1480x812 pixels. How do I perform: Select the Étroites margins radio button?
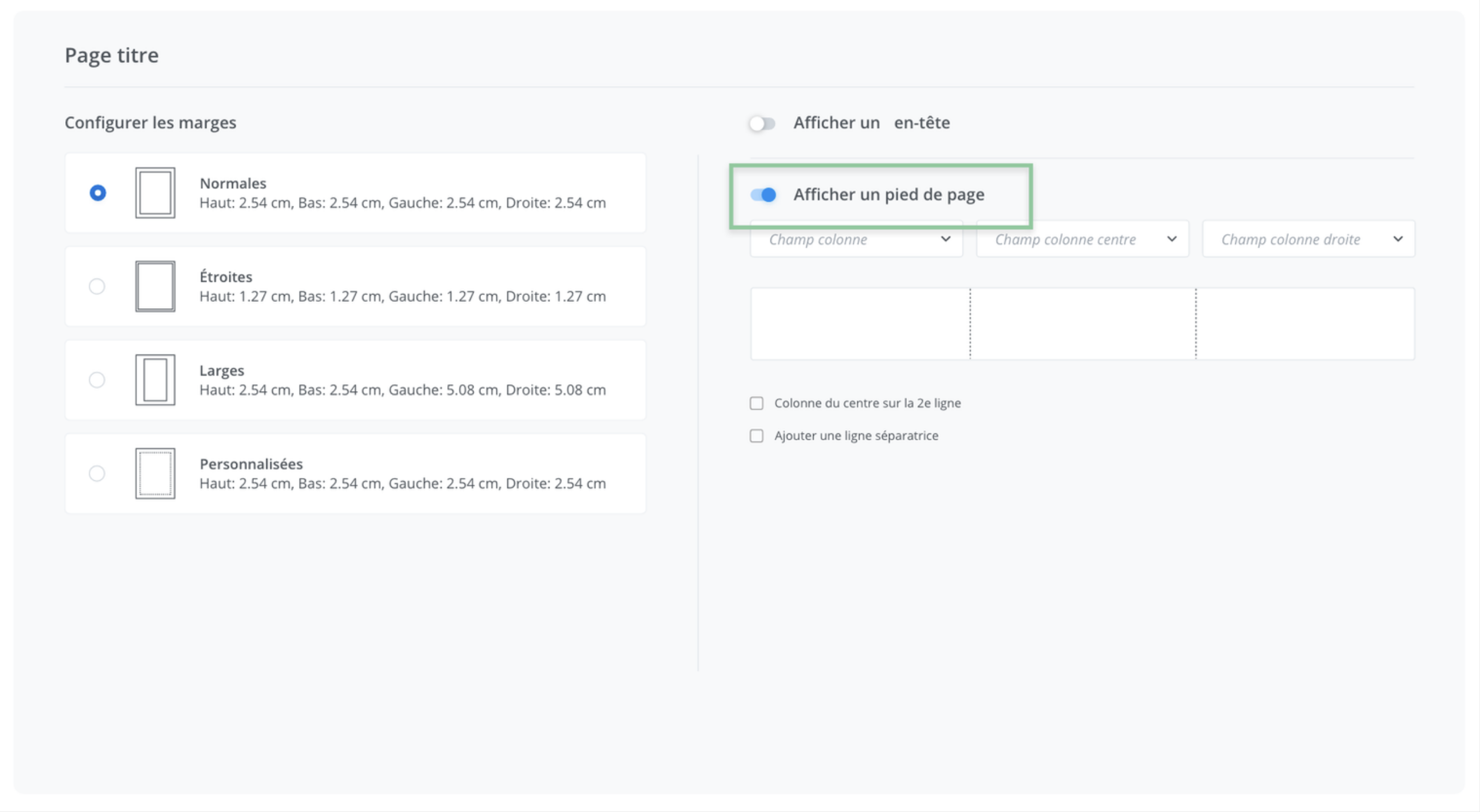[97, 286]
